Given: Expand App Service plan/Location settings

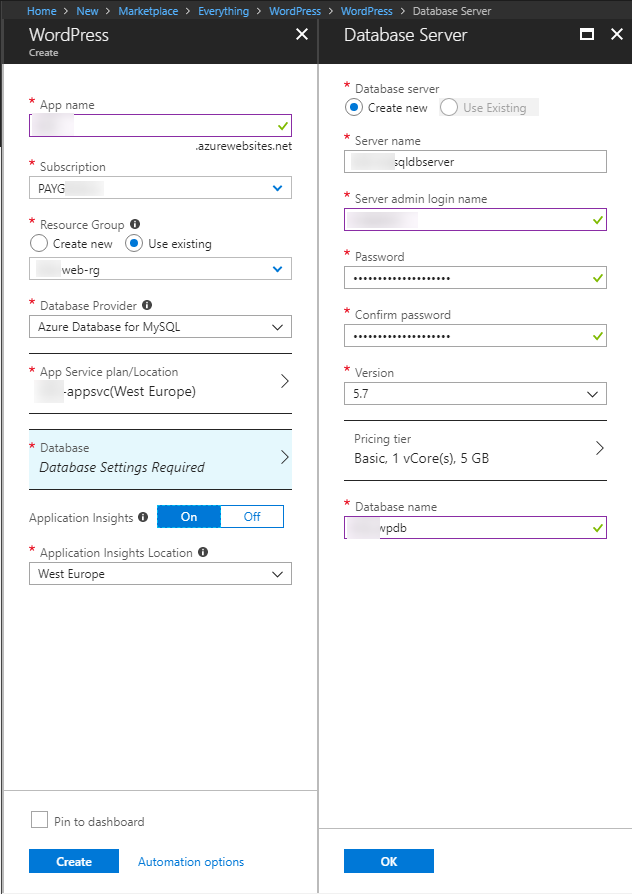Looking at the screenshot, I should point(160,382).
